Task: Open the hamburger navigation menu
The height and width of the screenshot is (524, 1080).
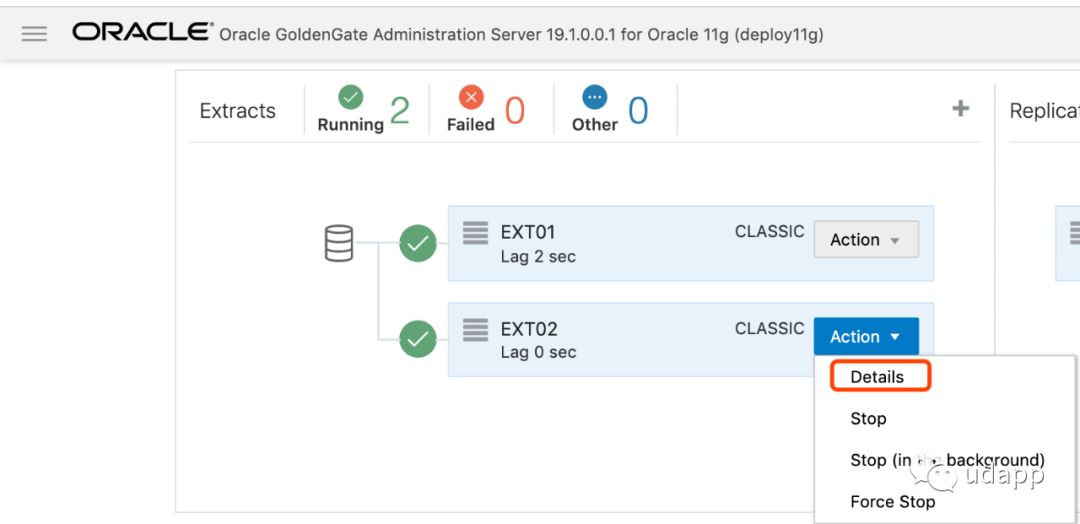Action: (34, 34)
